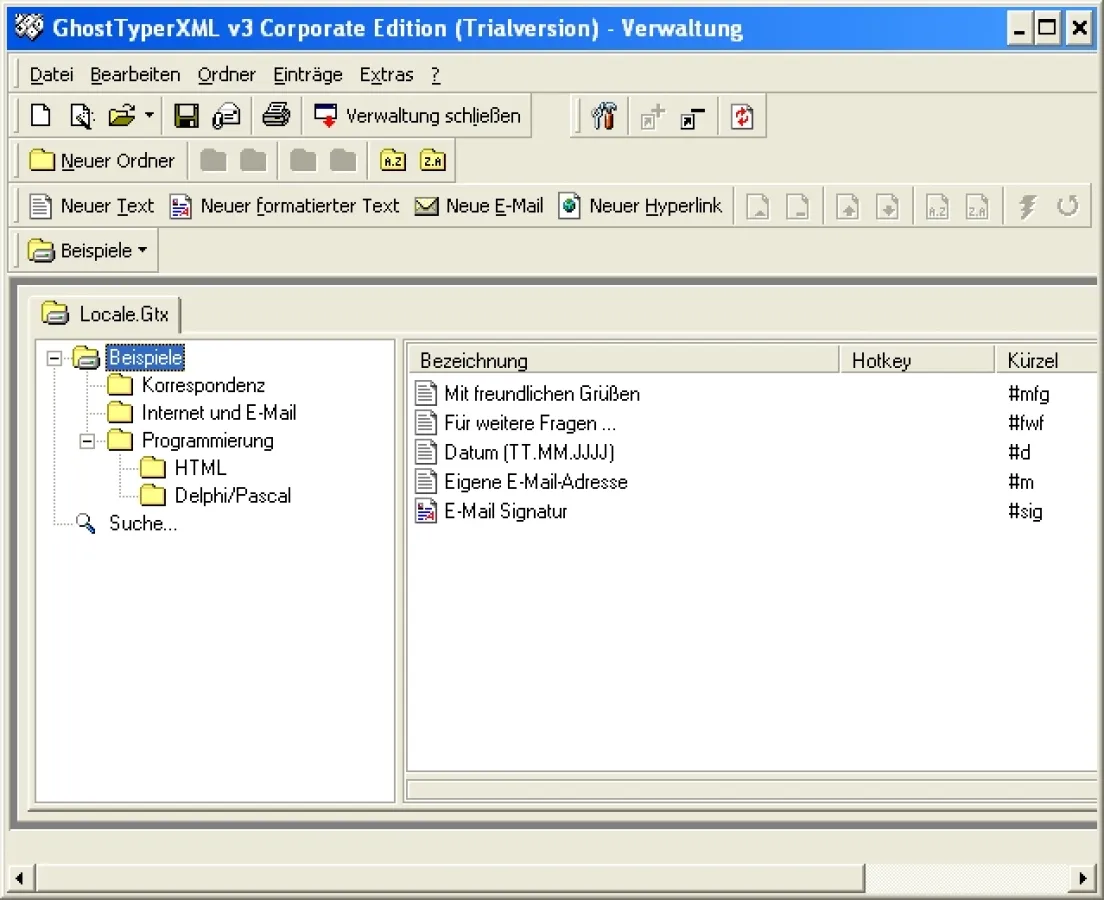Open dropdown arrow beside Open folder icon
The image size is (1104, 900).
[149, 116]
